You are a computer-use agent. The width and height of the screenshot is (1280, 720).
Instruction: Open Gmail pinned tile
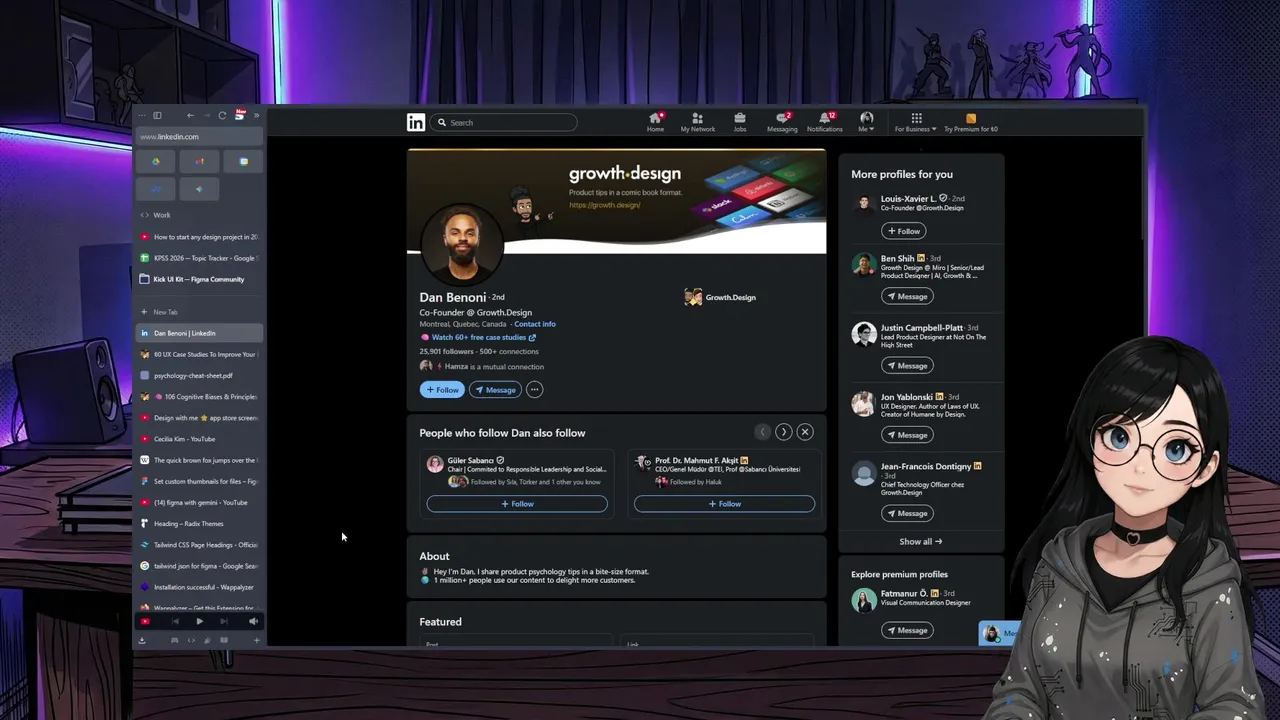(199, 161)
